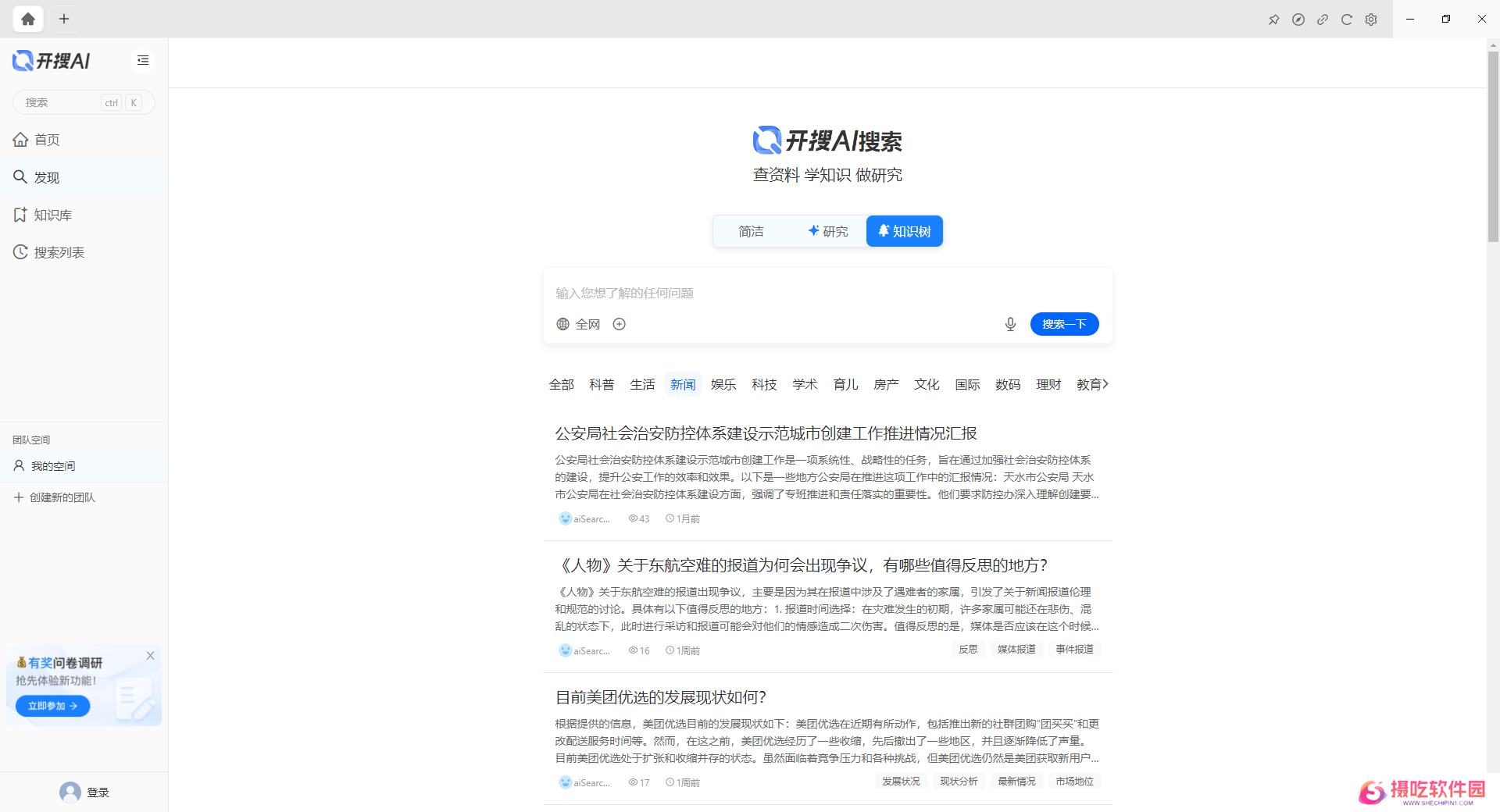Click 发展状况 tag
The height and width of the screenshot is (812, 1500).
[901, 782]
